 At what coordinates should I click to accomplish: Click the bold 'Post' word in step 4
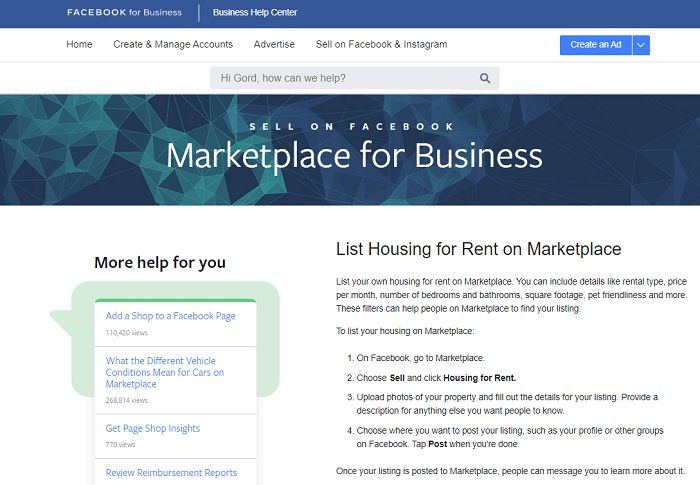[x=438, y=444]
